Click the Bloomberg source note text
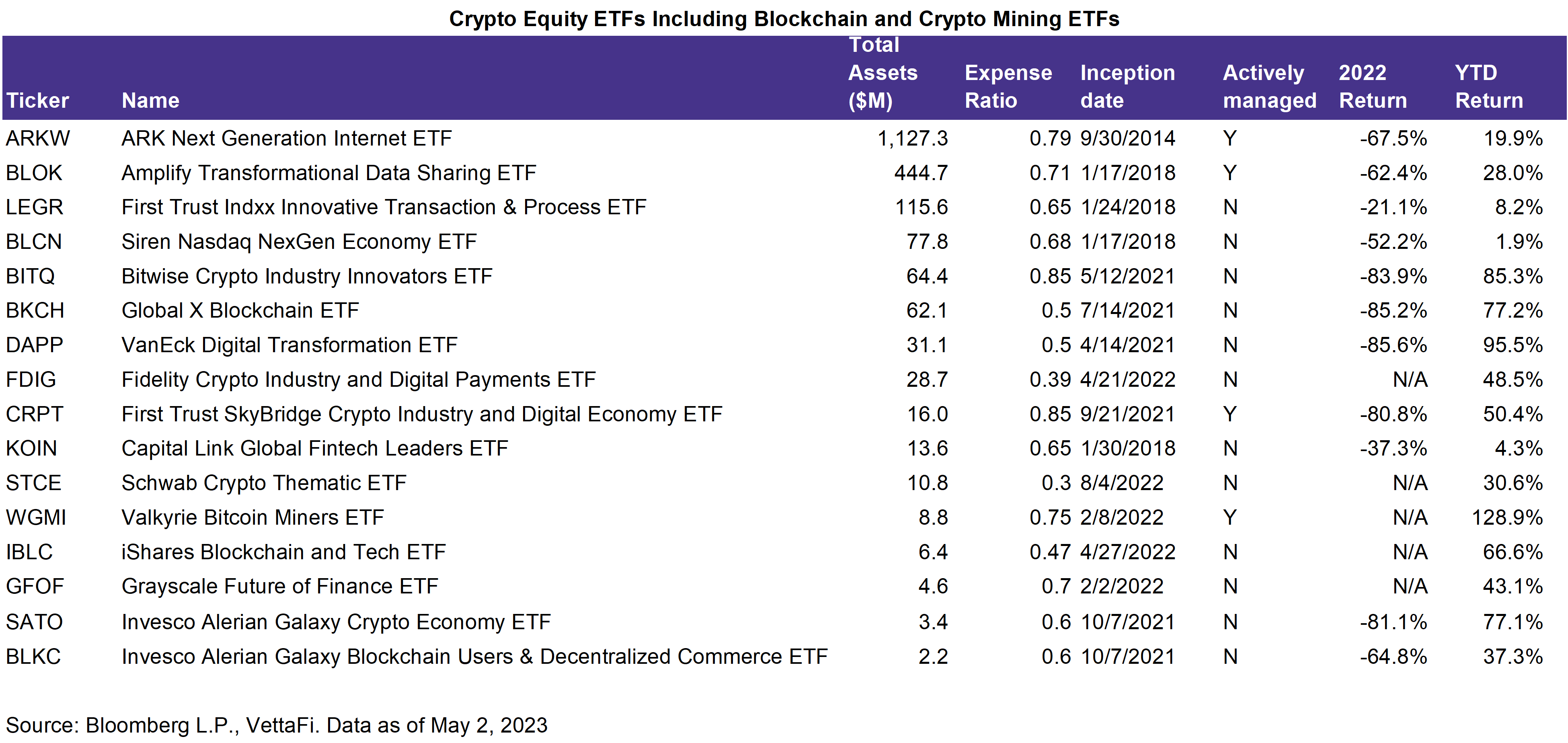This screenshot has height=743, width=1568. pos(276,725)
